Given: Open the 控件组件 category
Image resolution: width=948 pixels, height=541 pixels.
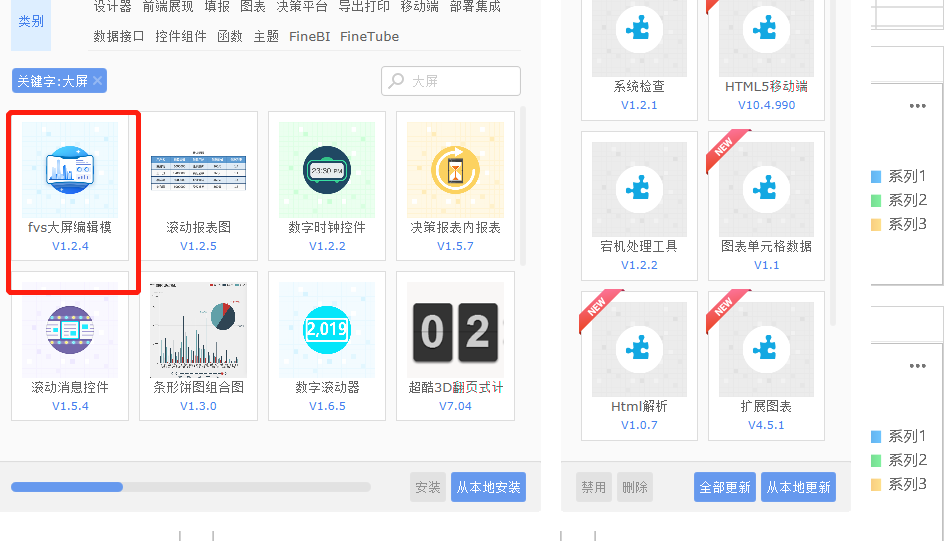Looking at the screenshot, I should (181, 36).
